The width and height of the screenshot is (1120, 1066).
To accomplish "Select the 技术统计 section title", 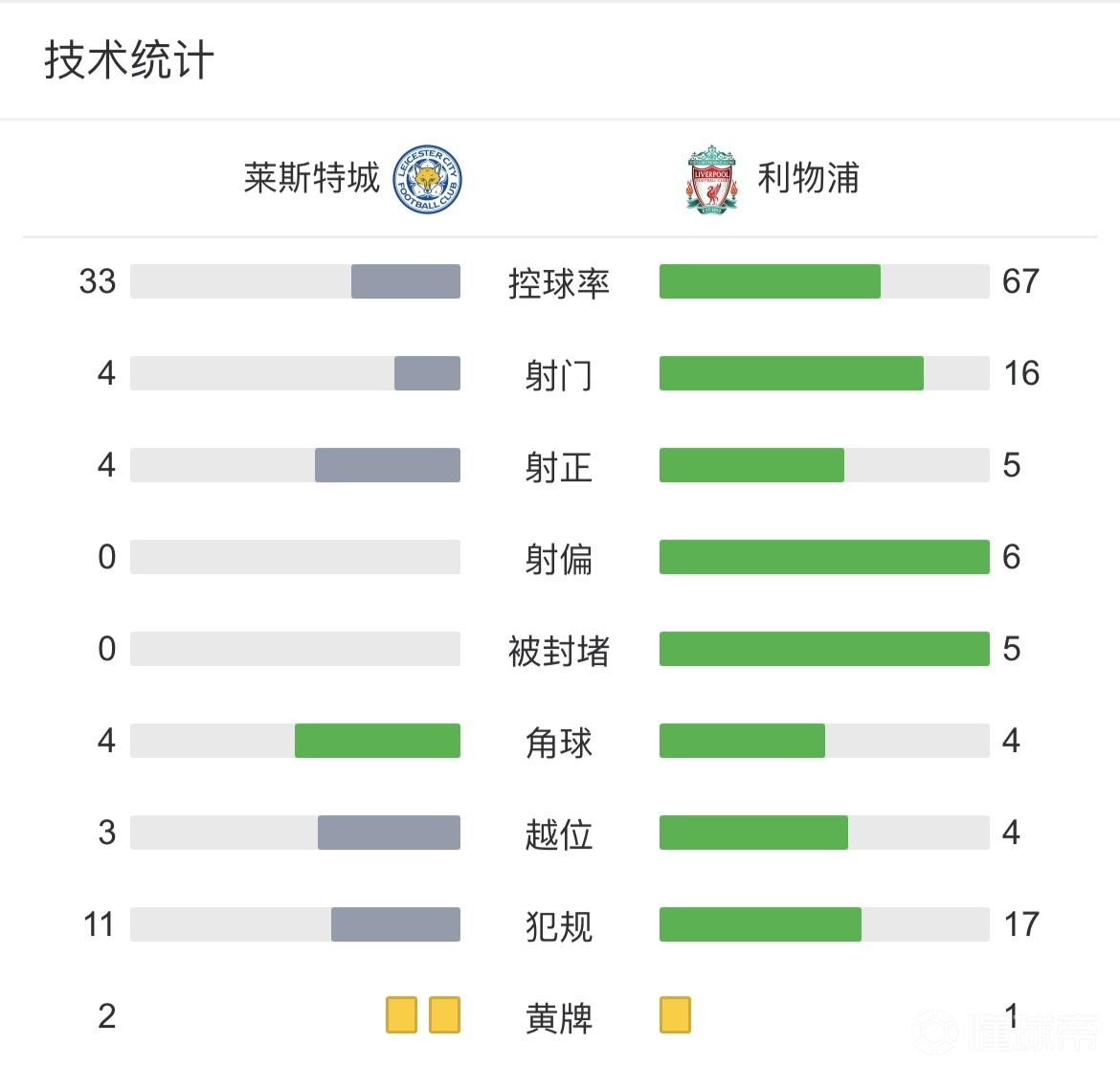I will click(x=129, y=59).
